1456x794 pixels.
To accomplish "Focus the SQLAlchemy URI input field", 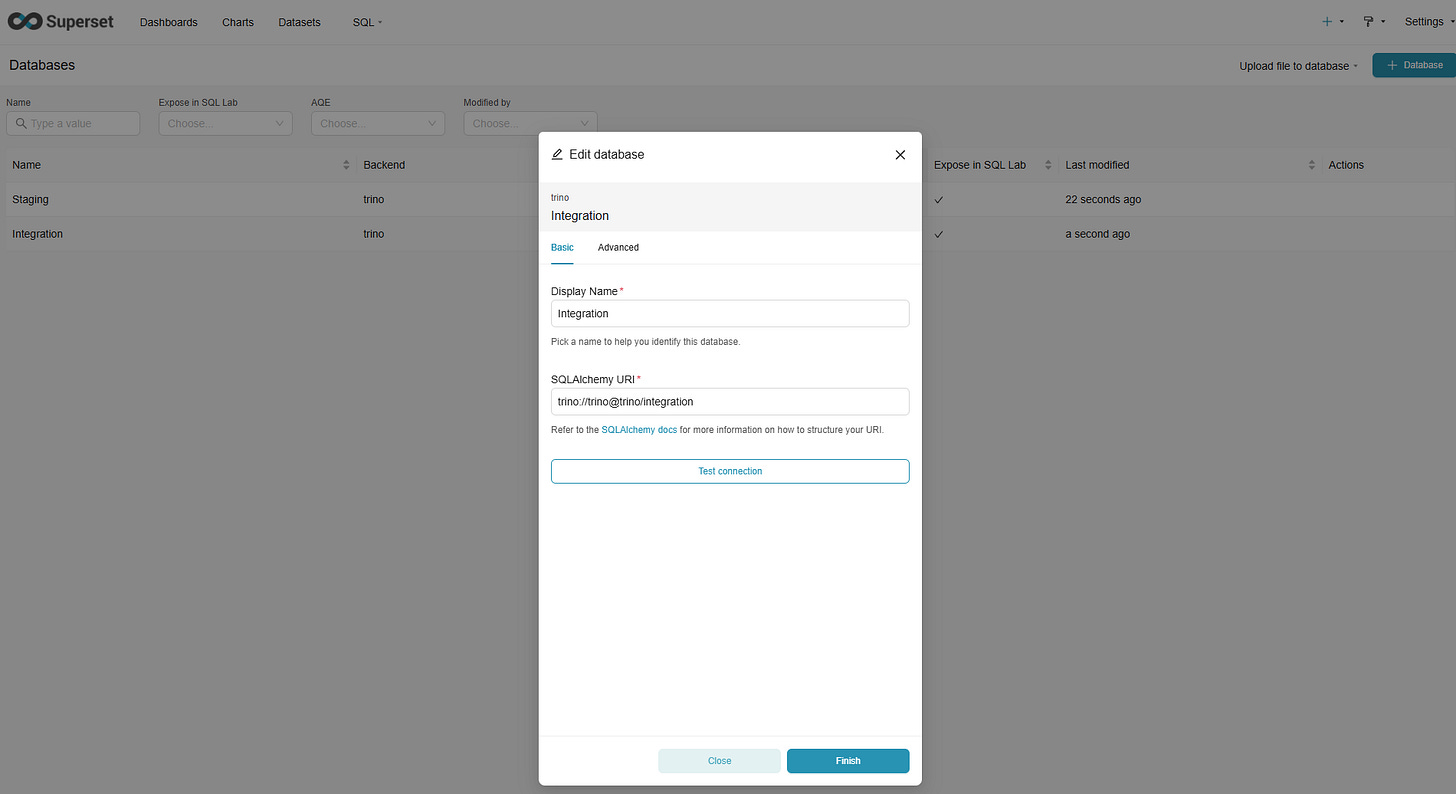I will click(730, 401).
